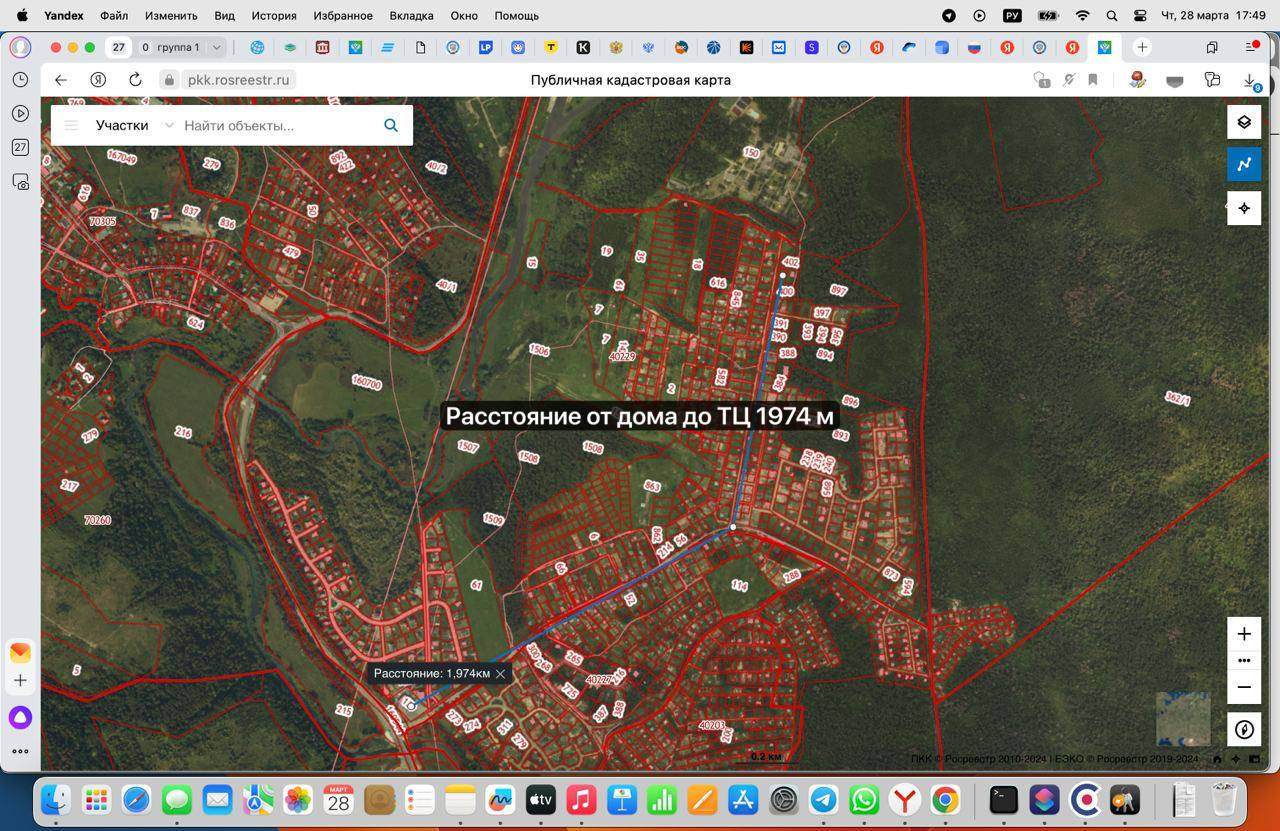Toggle the distance measurement tool
This screenshot has width=1280, height=831.
[1244, 164]
